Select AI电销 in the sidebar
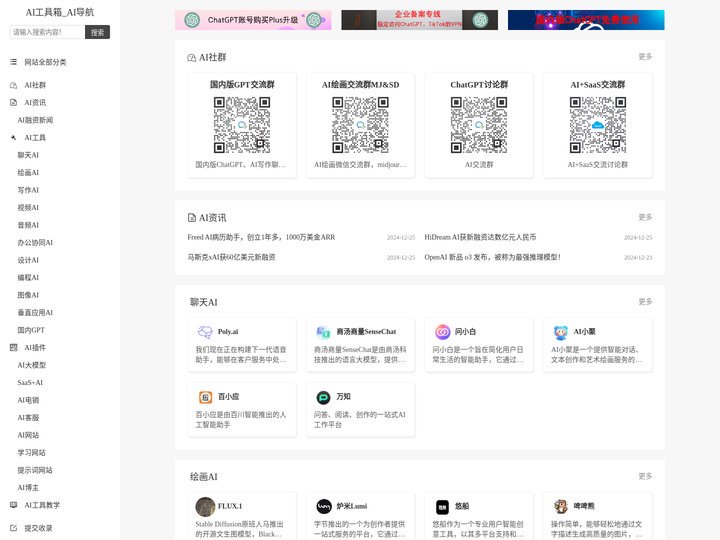Viewport: 720px width, 540px height. pos(28,400)
